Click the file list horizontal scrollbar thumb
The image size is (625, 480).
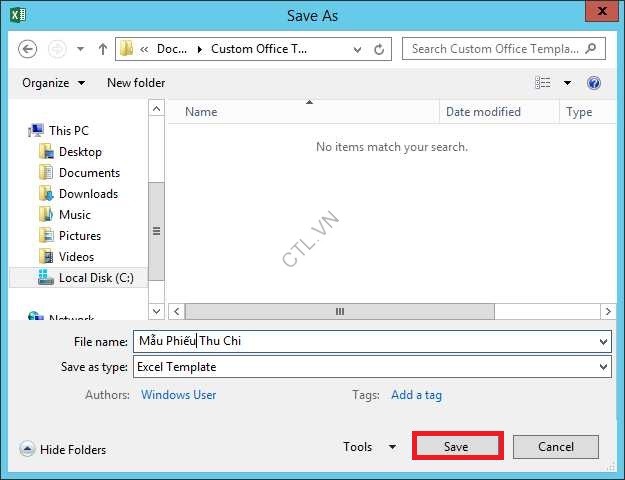(x=340, y=311)
